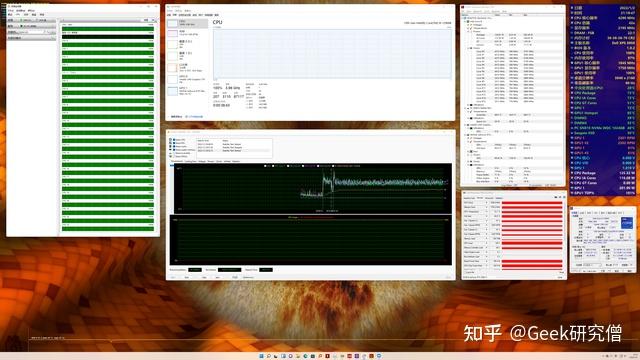
Task: Select GPU 0 in Task Manager sidebar
Action: (x=187, y=79)
